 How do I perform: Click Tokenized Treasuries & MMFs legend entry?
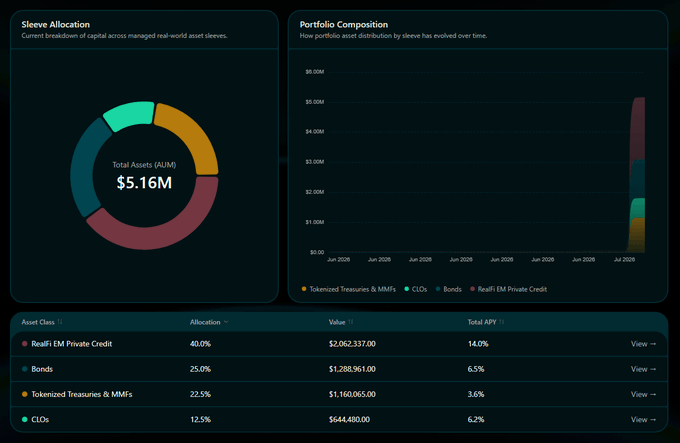349,289
